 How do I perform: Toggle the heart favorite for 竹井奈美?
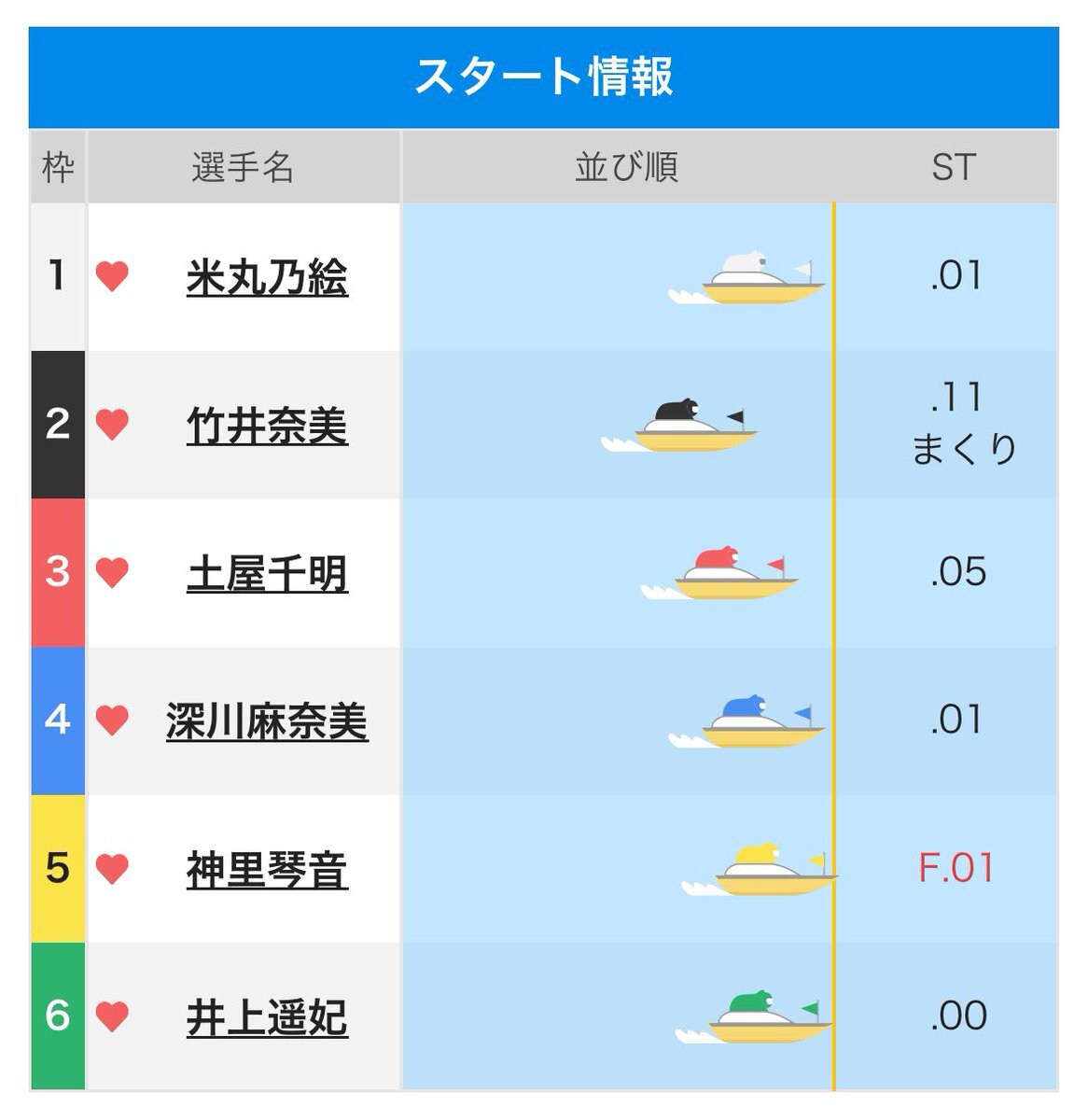[x=112, y=425]
